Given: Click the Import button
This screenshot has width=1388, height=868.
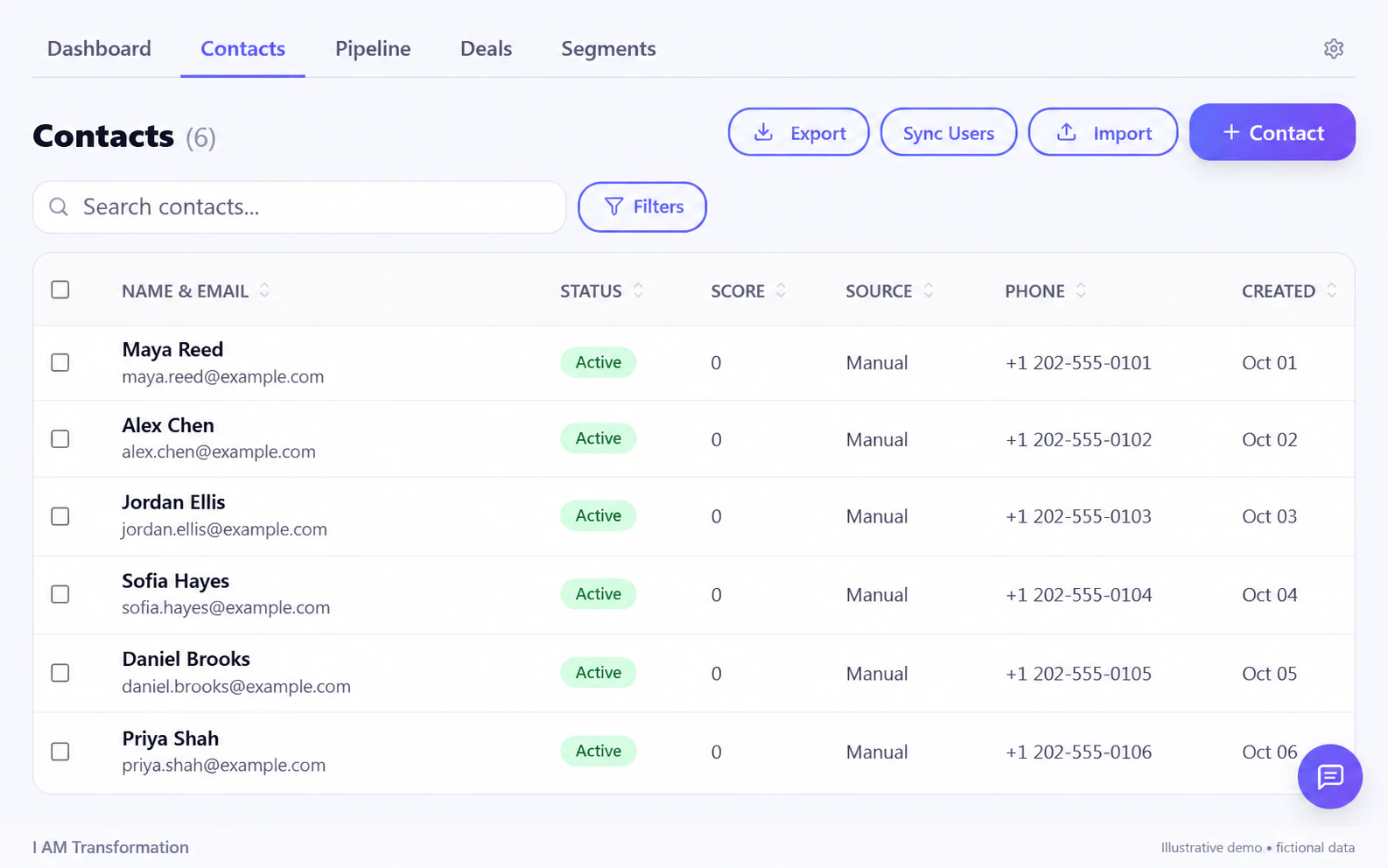Looking at the screenshot, I should coord(1103,132).
